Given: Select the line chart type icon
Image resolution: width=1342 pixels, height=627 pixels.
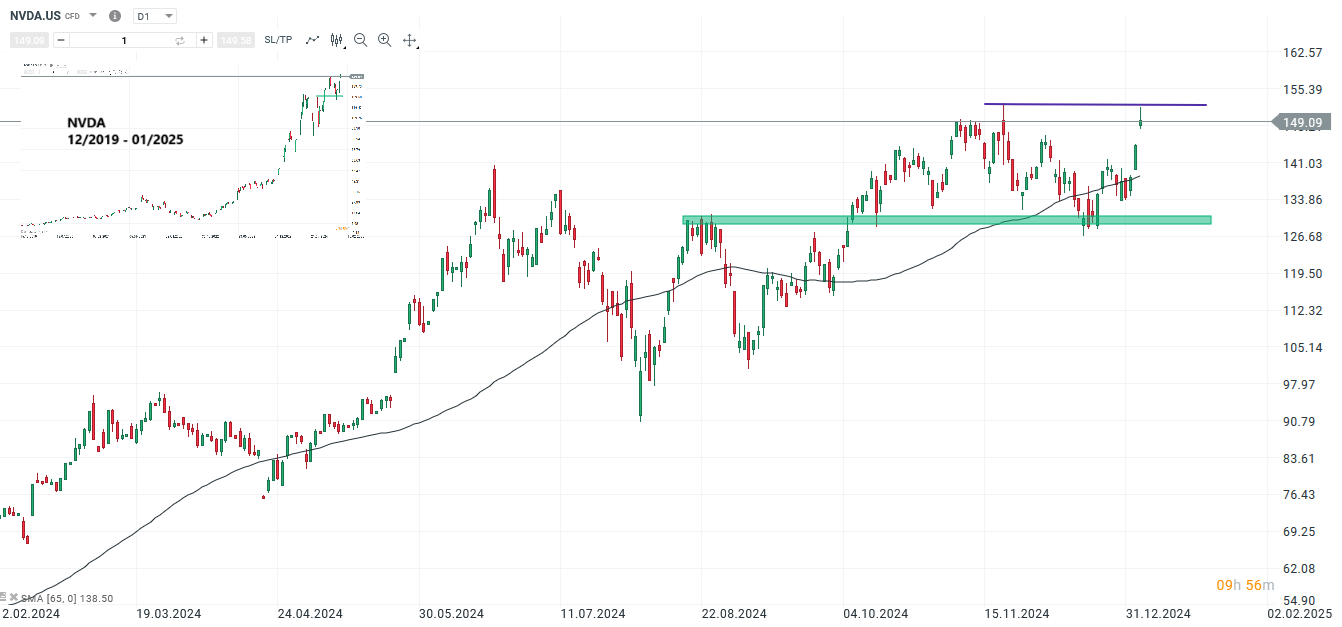Looking at the screenshot, I should coord(311,40).
